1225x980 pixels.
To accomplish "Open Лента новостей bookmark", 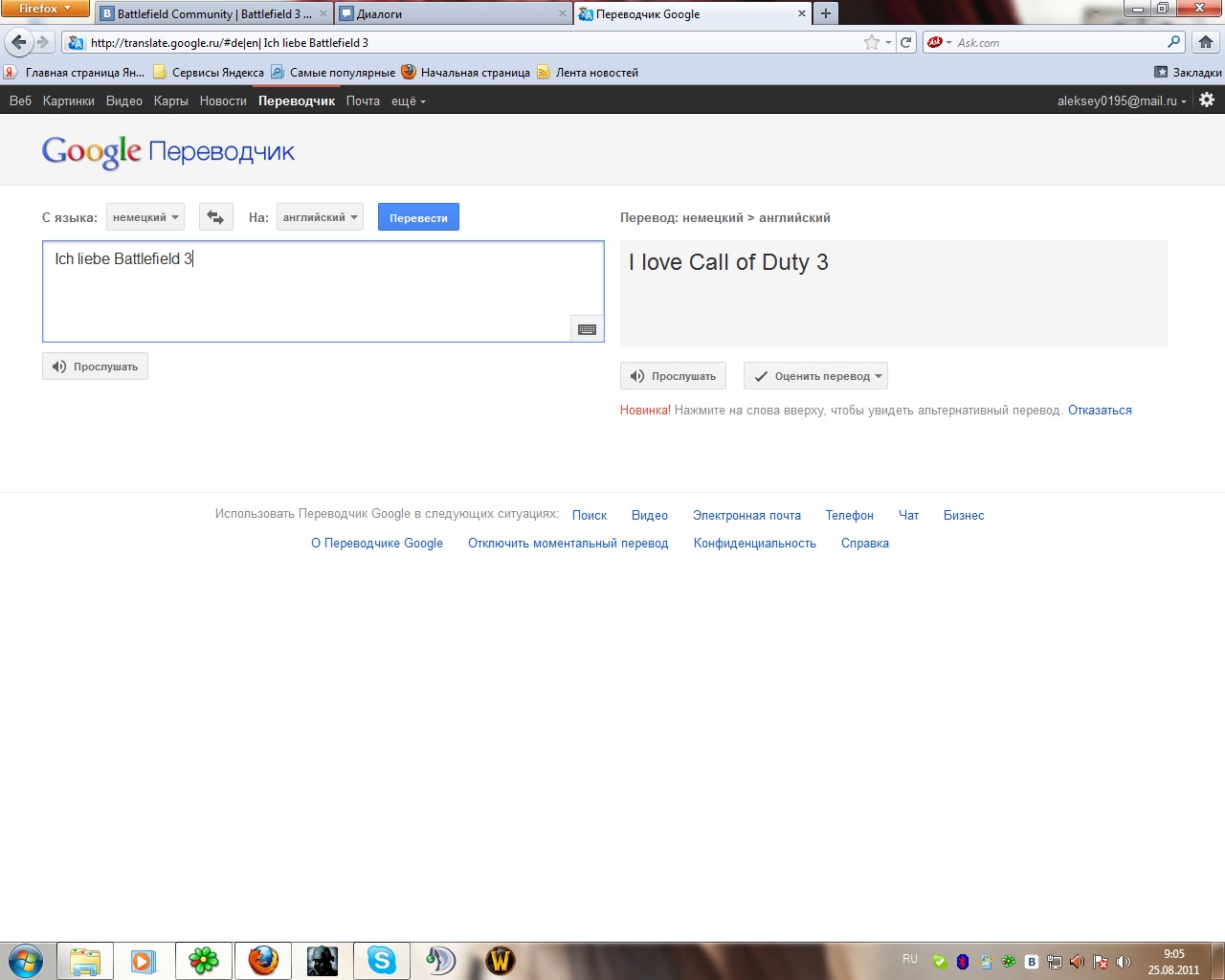I will pyautogui.click(x=588, y=72).
